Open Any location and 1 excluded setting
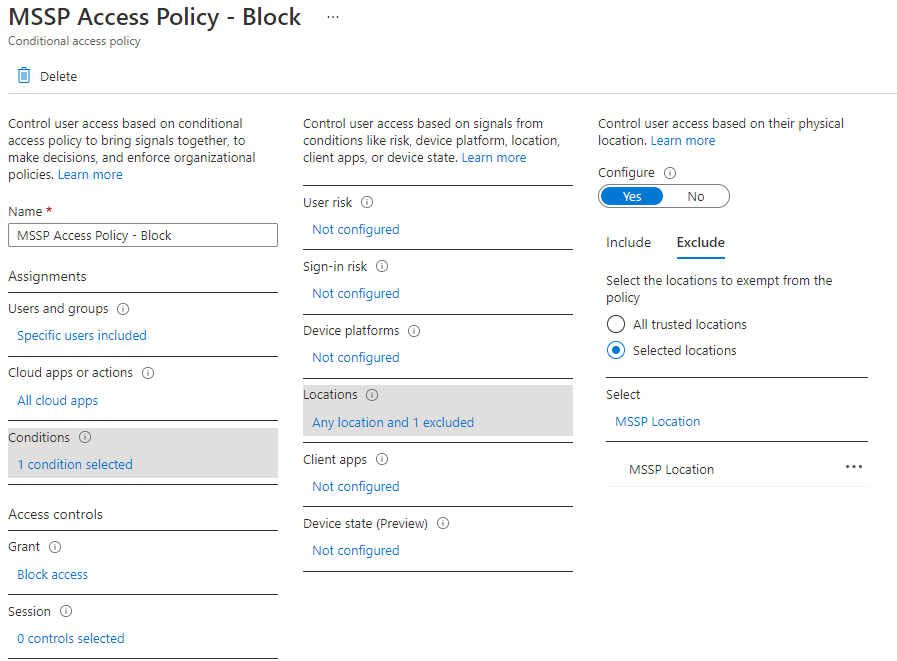Image resolution: width=897 pixels, height=661 pixels. [393, 423]
